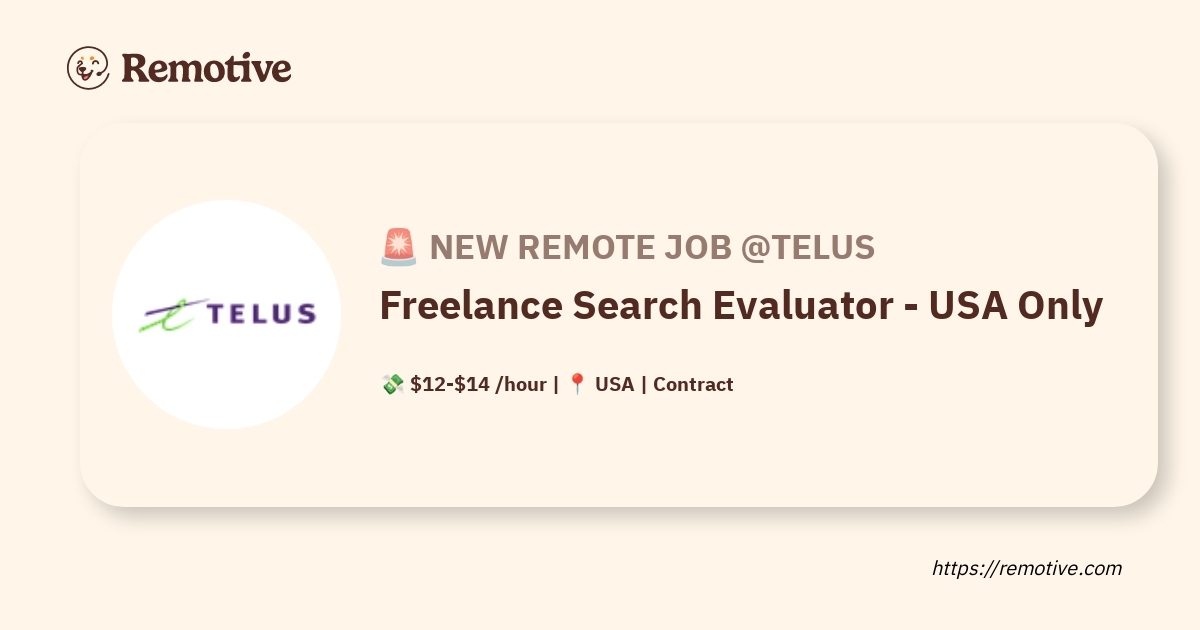Click the @TELUS company mention
This screenshot has width=1200, height=630.
point(808,247)
